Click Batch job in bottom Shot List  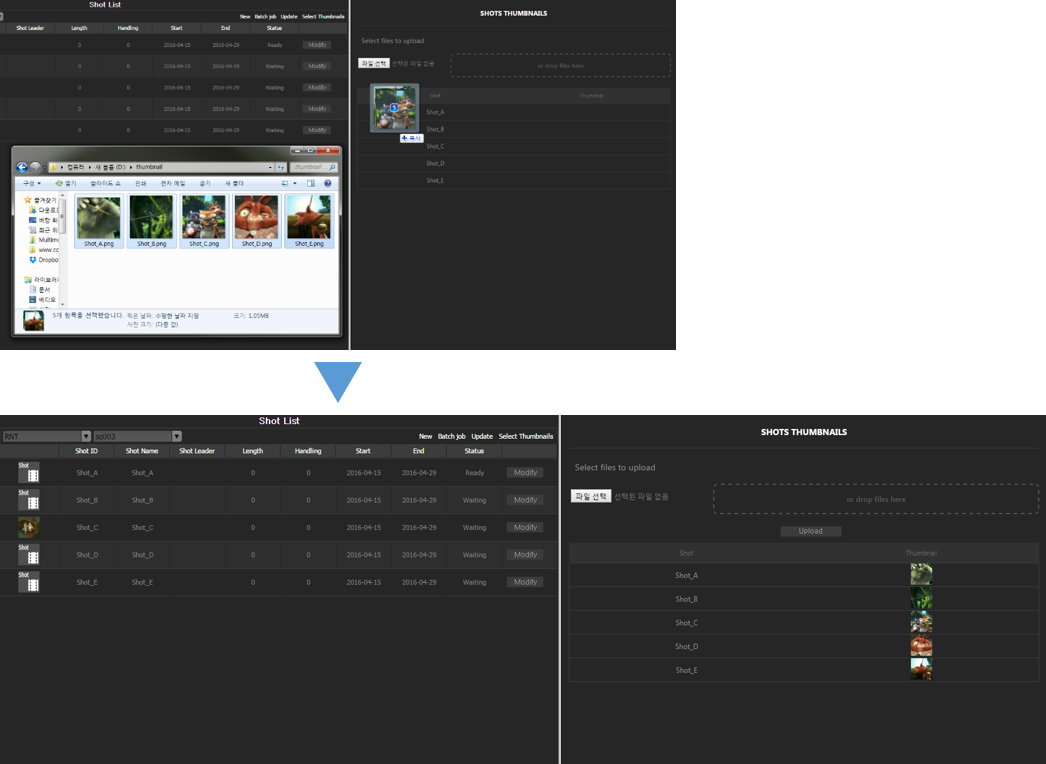(452, 437)
